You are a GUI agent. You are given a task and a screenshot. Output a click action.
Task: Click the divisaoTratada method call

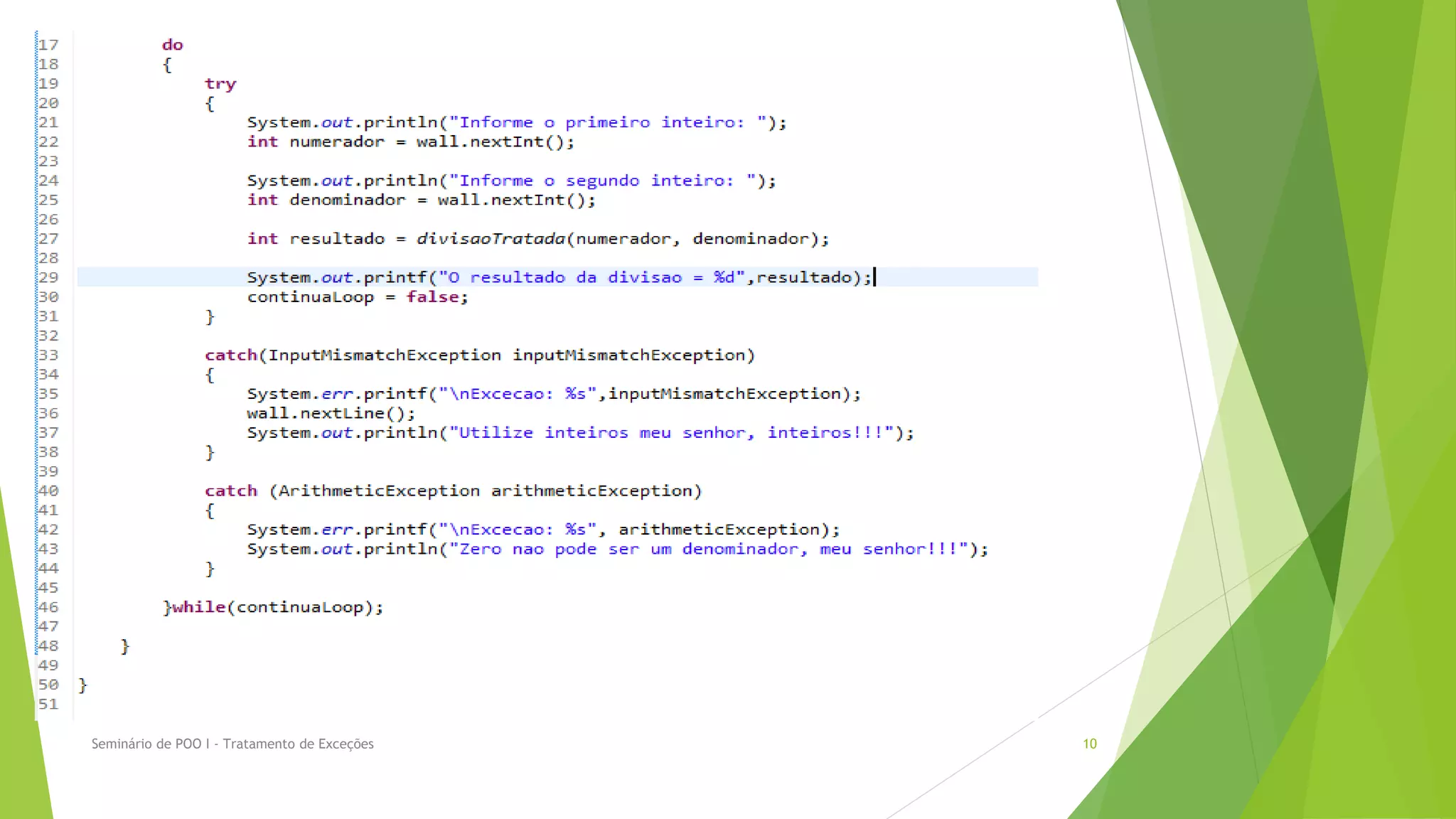coord(491,239)
